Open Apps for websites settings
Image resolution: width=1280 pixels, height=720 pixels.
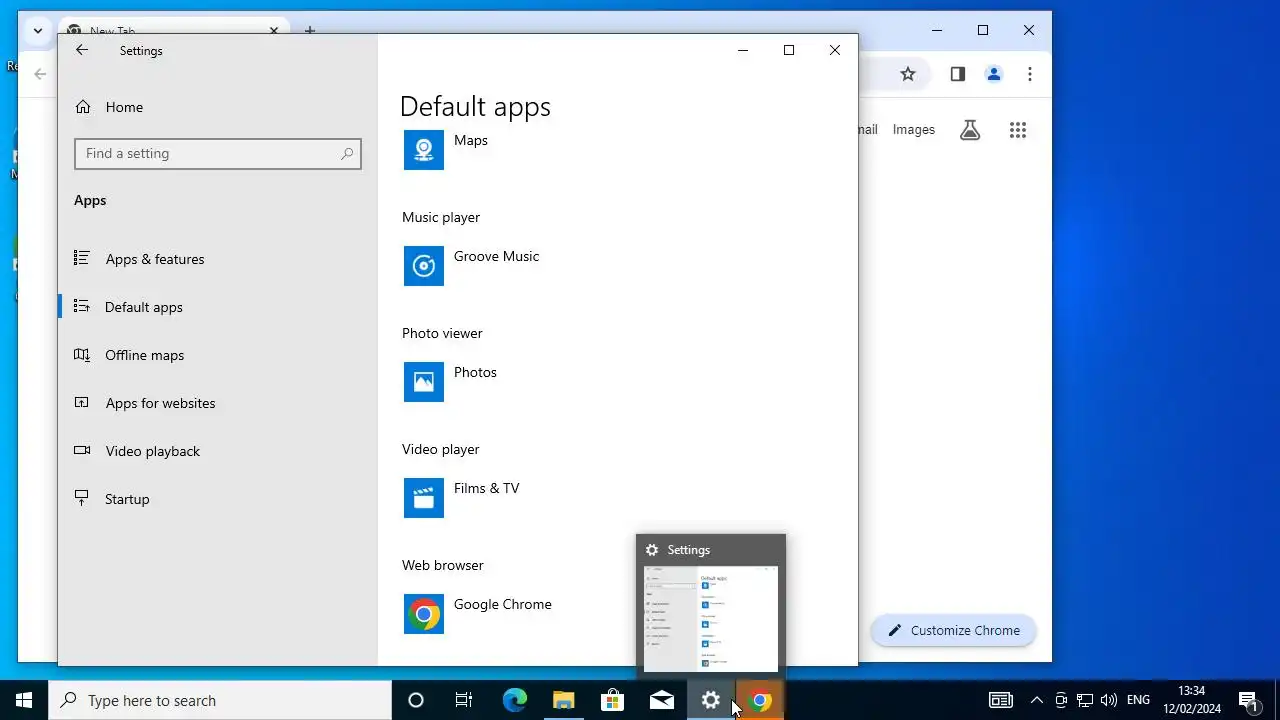(x=218, y=403)
